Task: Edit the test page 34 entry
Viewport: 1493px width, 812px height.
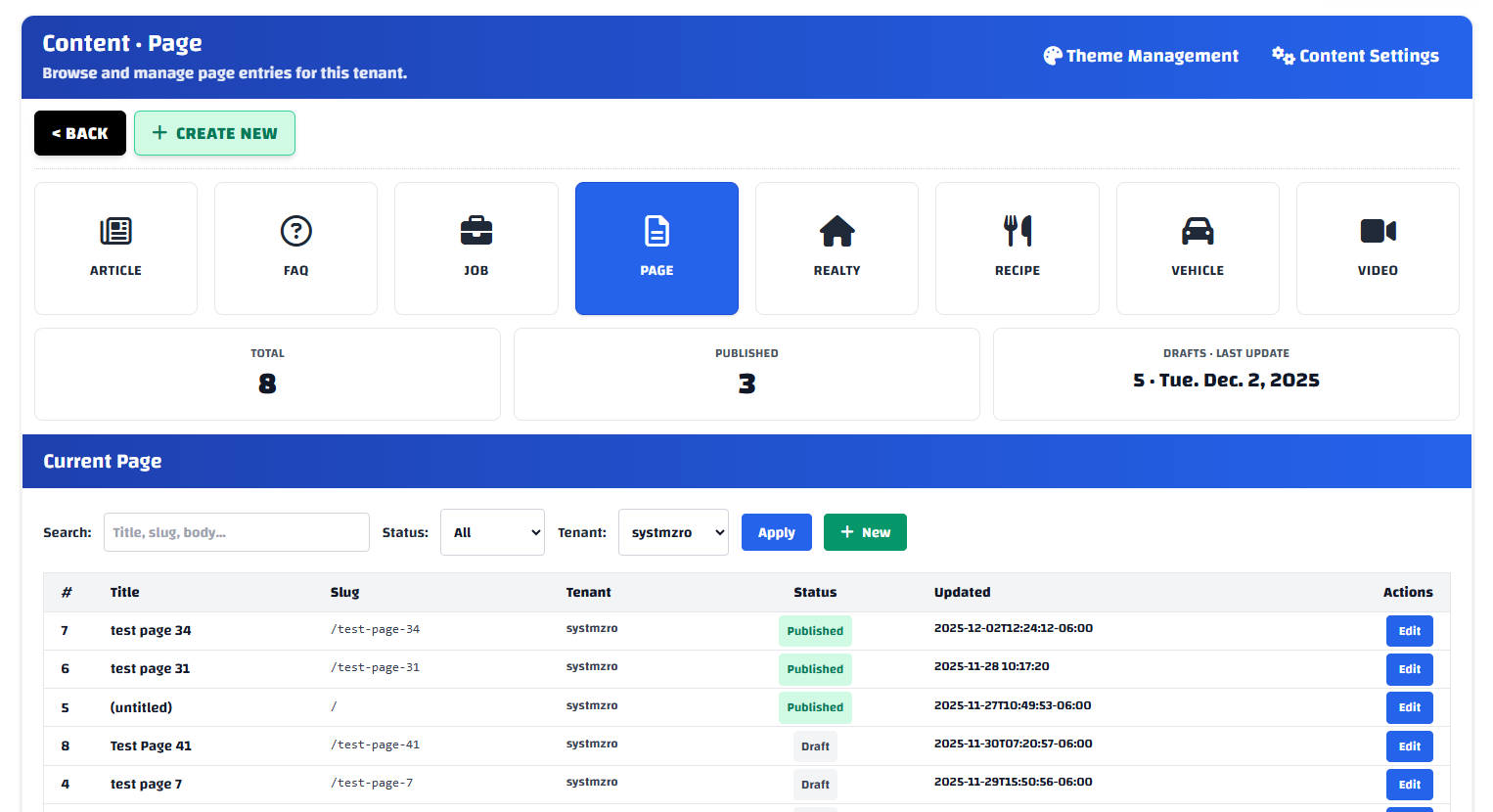Action: coord(1409,631)
